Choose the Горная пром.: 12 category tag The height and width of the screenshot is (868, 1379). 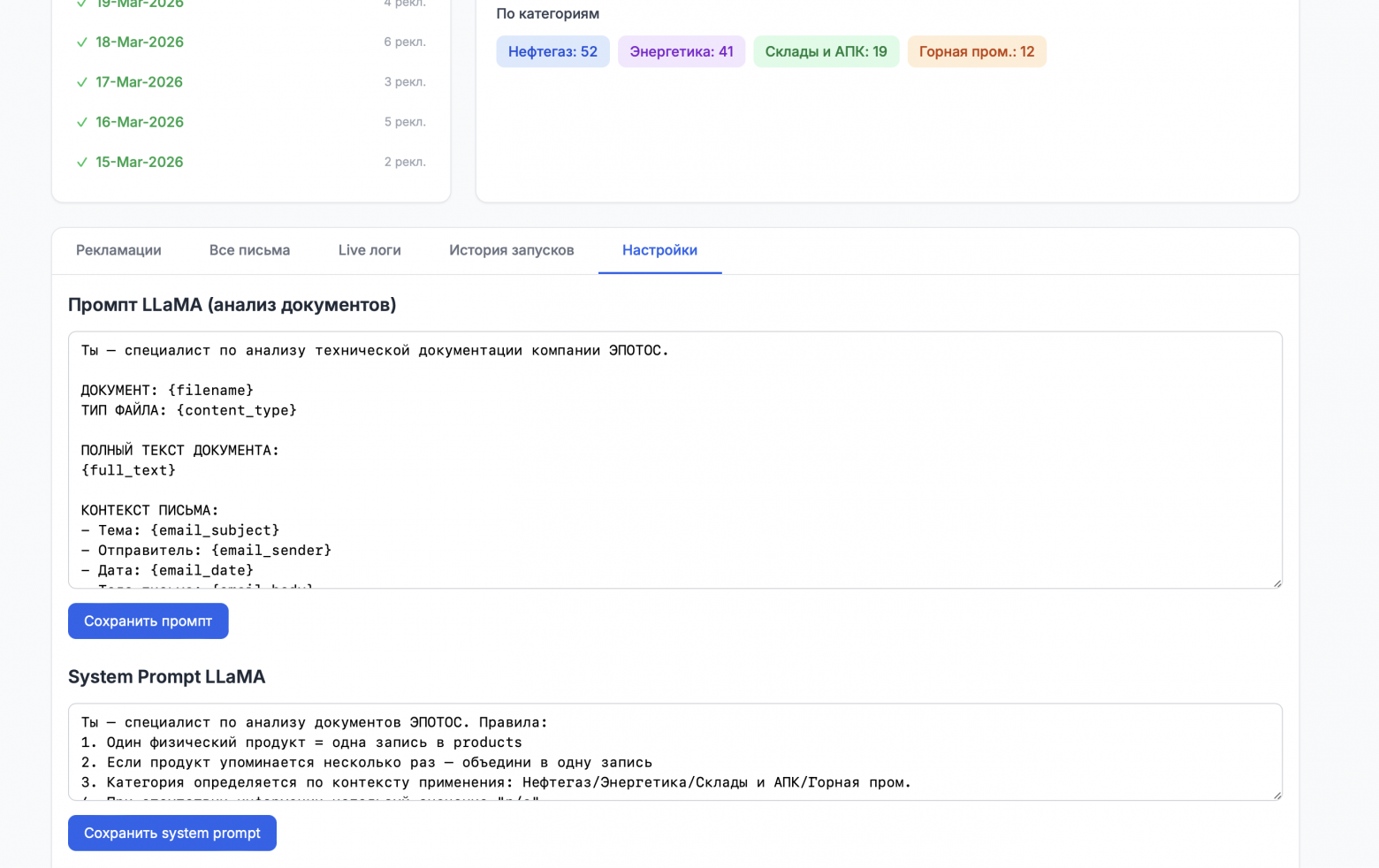click(976, 51)
